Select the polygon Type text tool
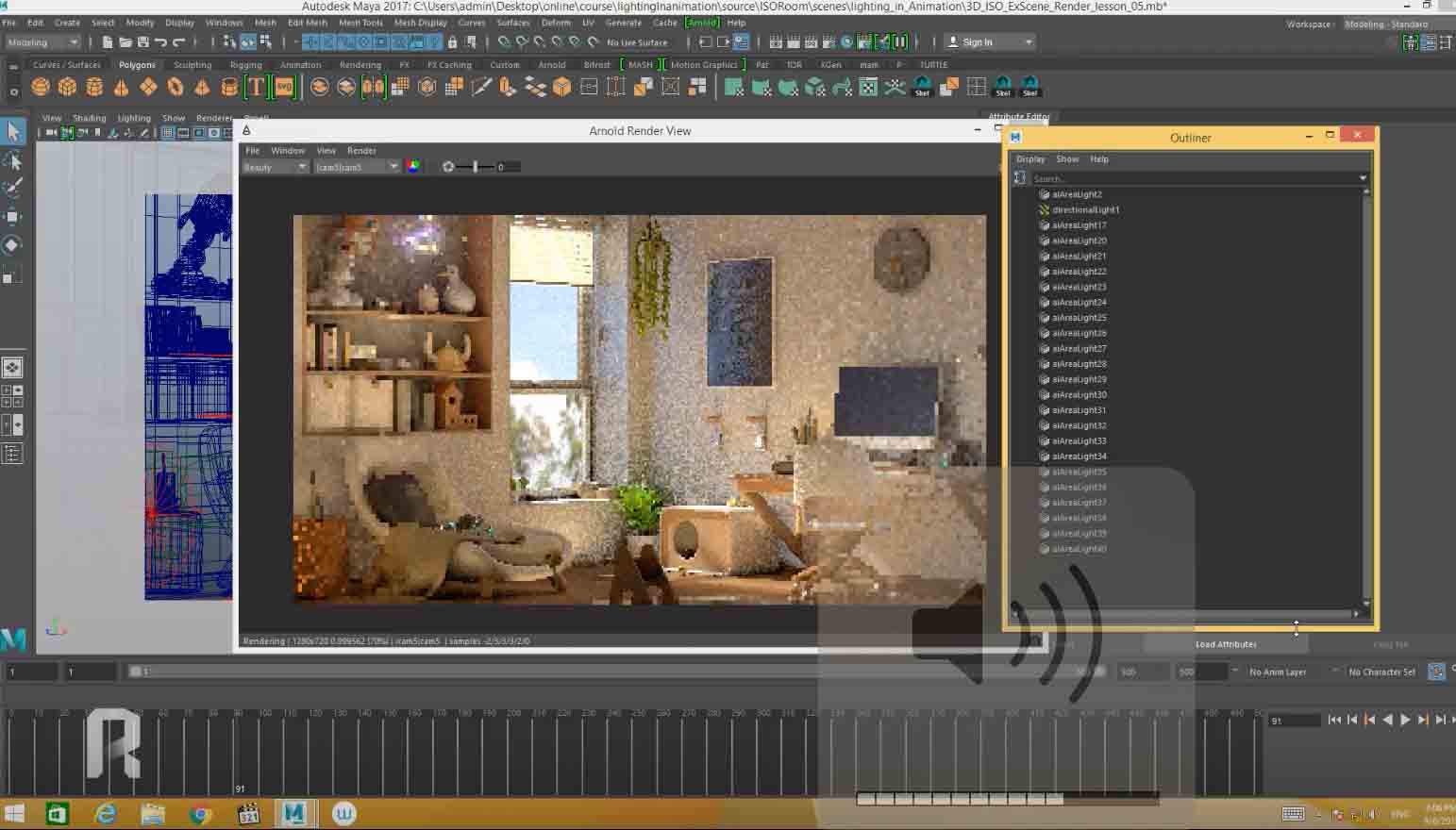Viewport: 1456px width, 830px height. point(256,88)
